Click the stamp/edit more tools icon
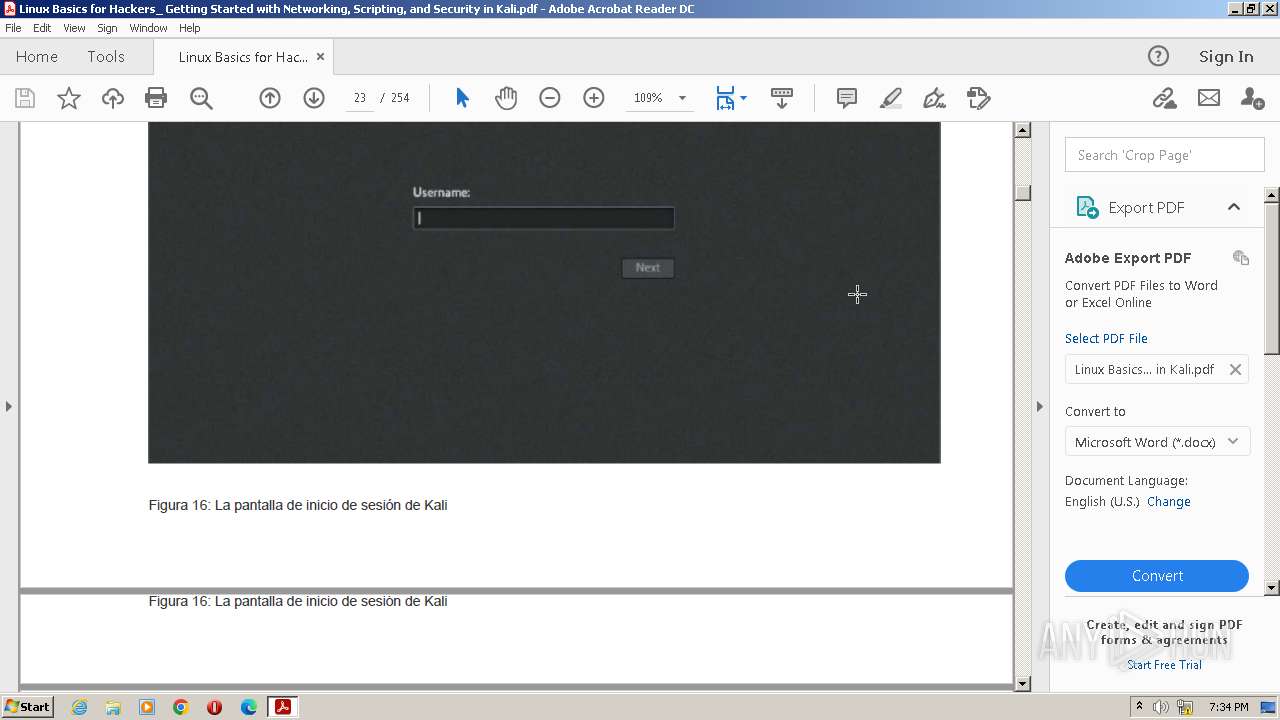The width and height of the screenshot is (1280, 720). point(979,98)
